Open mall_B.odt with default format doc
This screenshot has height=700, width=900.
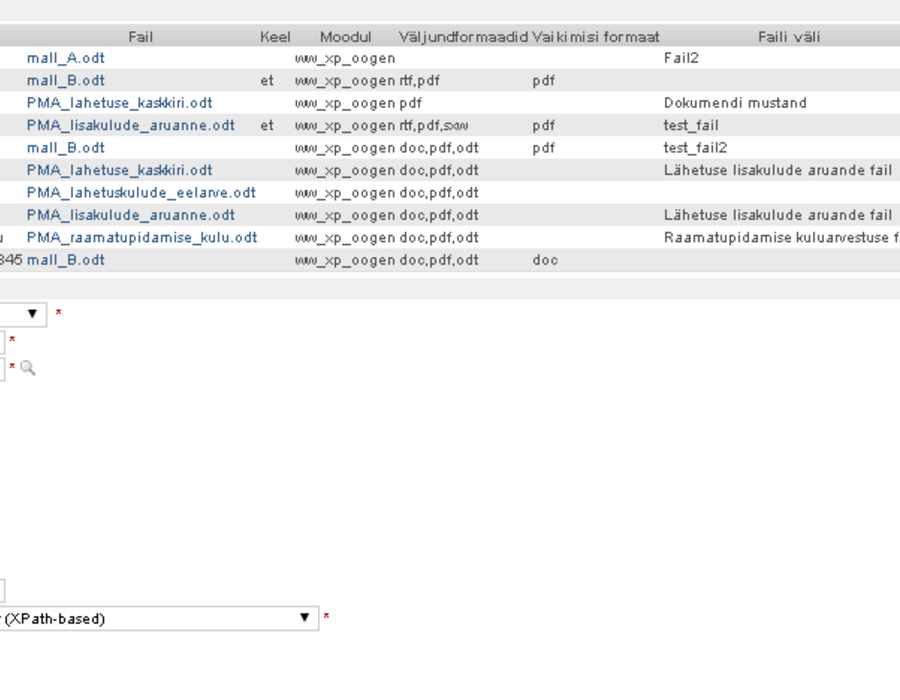[65, 259]
